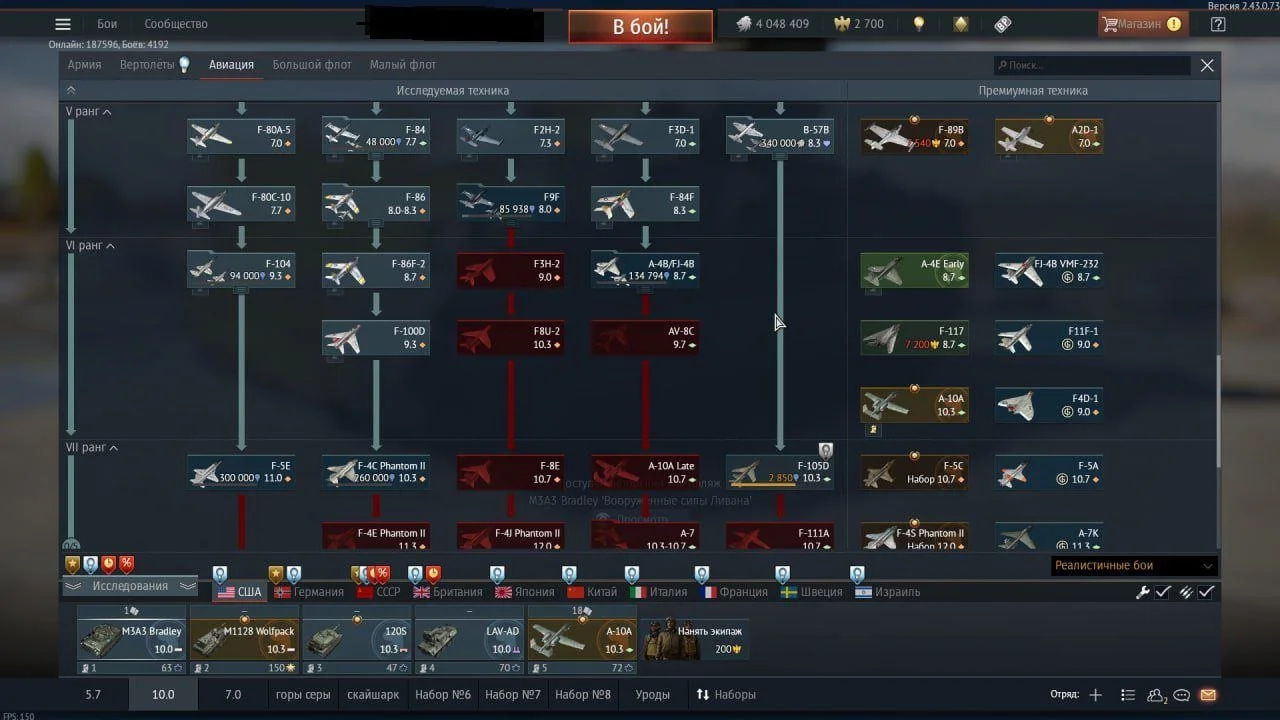Open the mail envelope icon
Screen dimensions: 1280x720
click(1208, 695)
